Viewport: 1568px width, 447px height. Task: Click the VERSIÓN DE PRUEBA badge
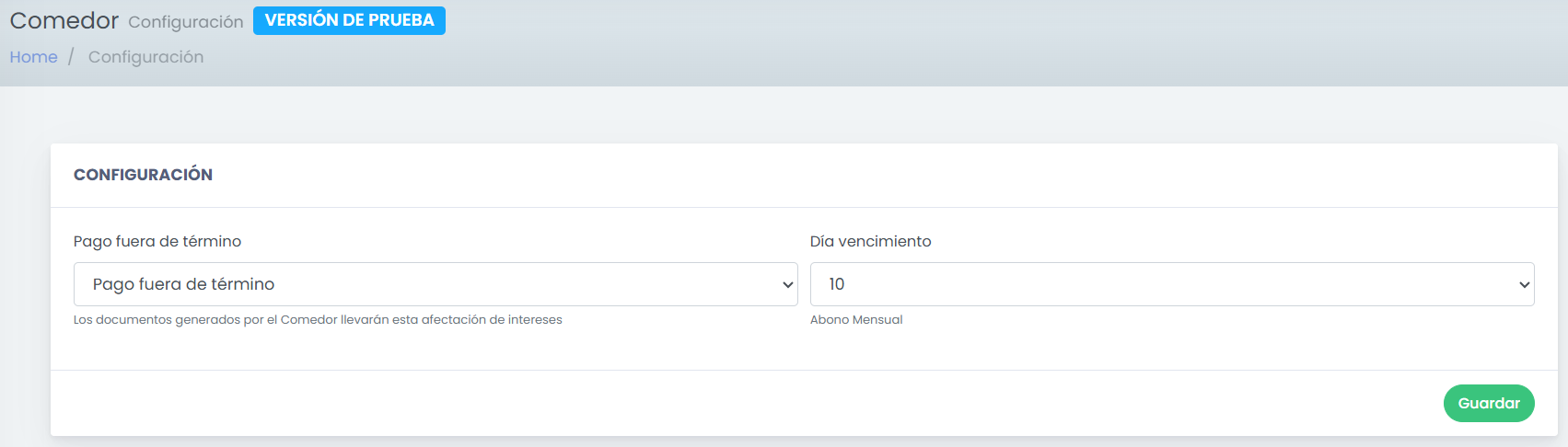pos(349,20)
